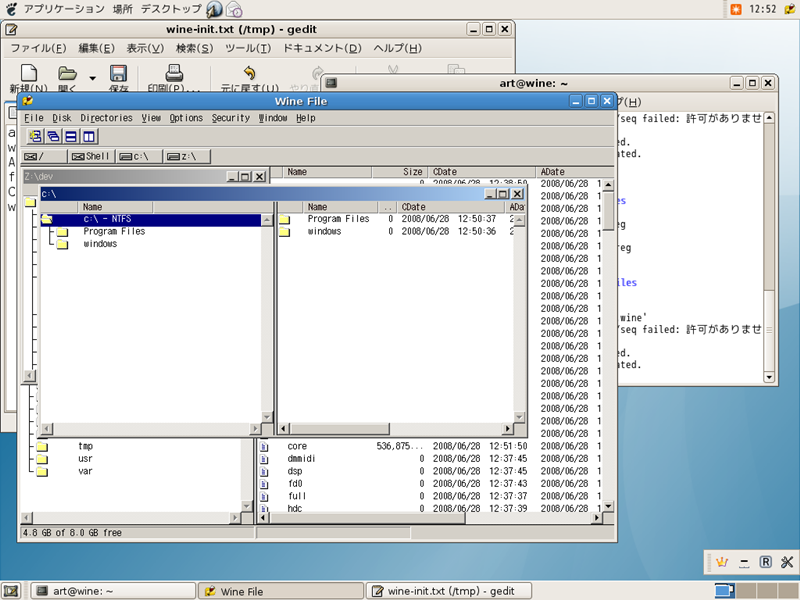Screen dimensions: 800x600
Task: Click the var folder icon
Action: coord(42,471)
